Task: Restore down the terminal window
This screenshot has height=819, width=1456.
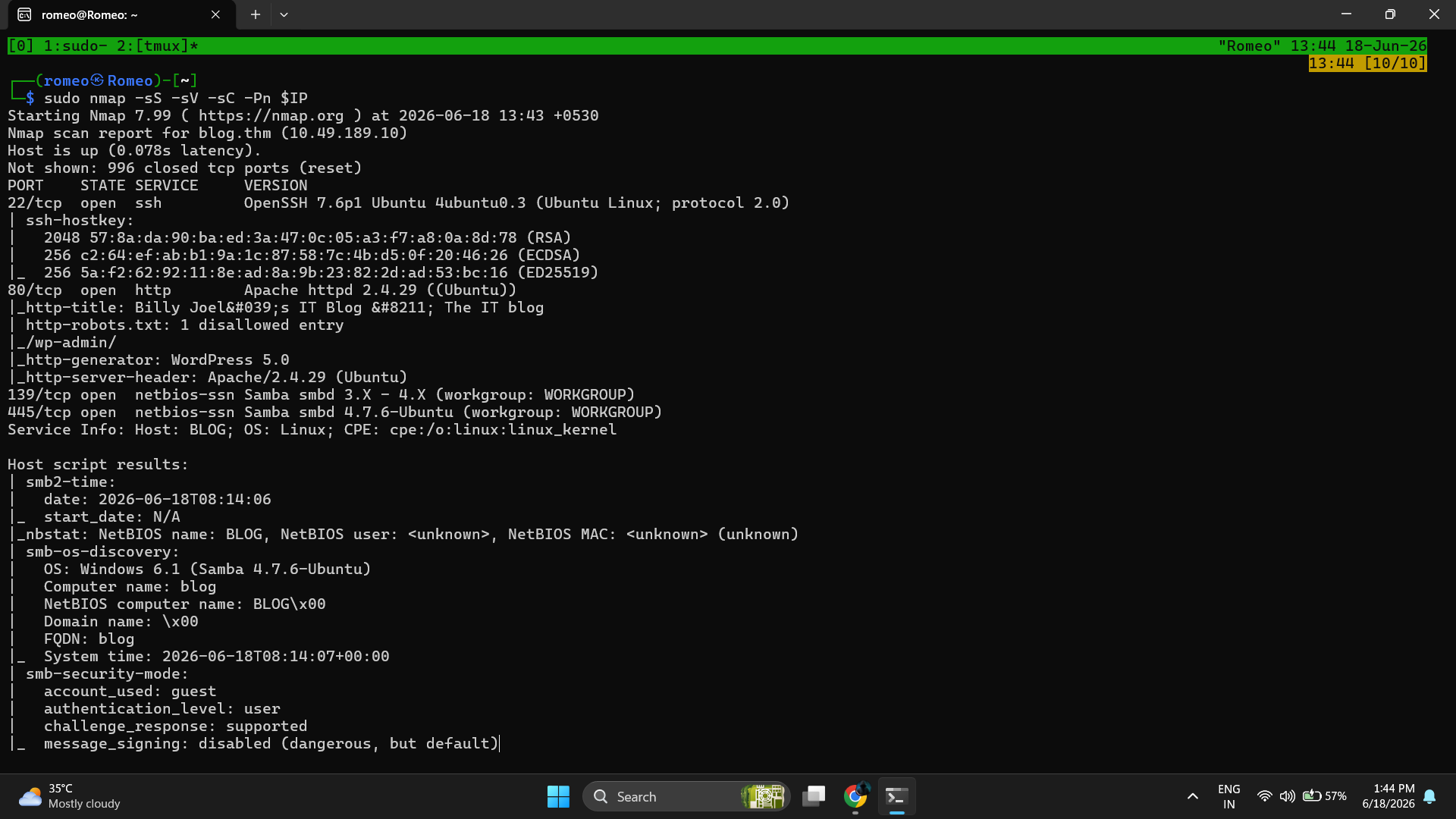Action: (x=1390, y=14)
